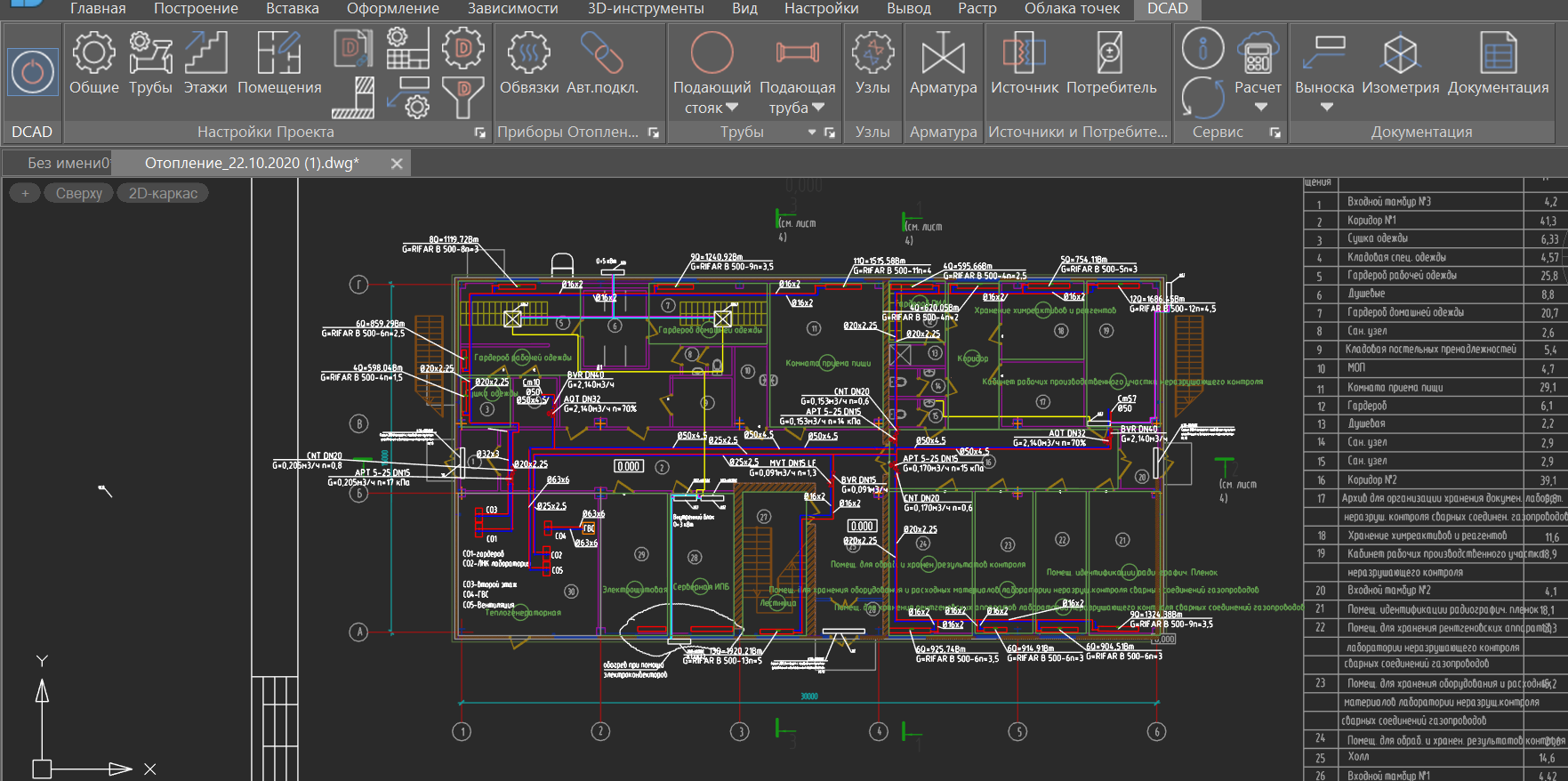Expand the Выноска dropdown arrow
The image size is (1568, 781).
coord(1326,108)
